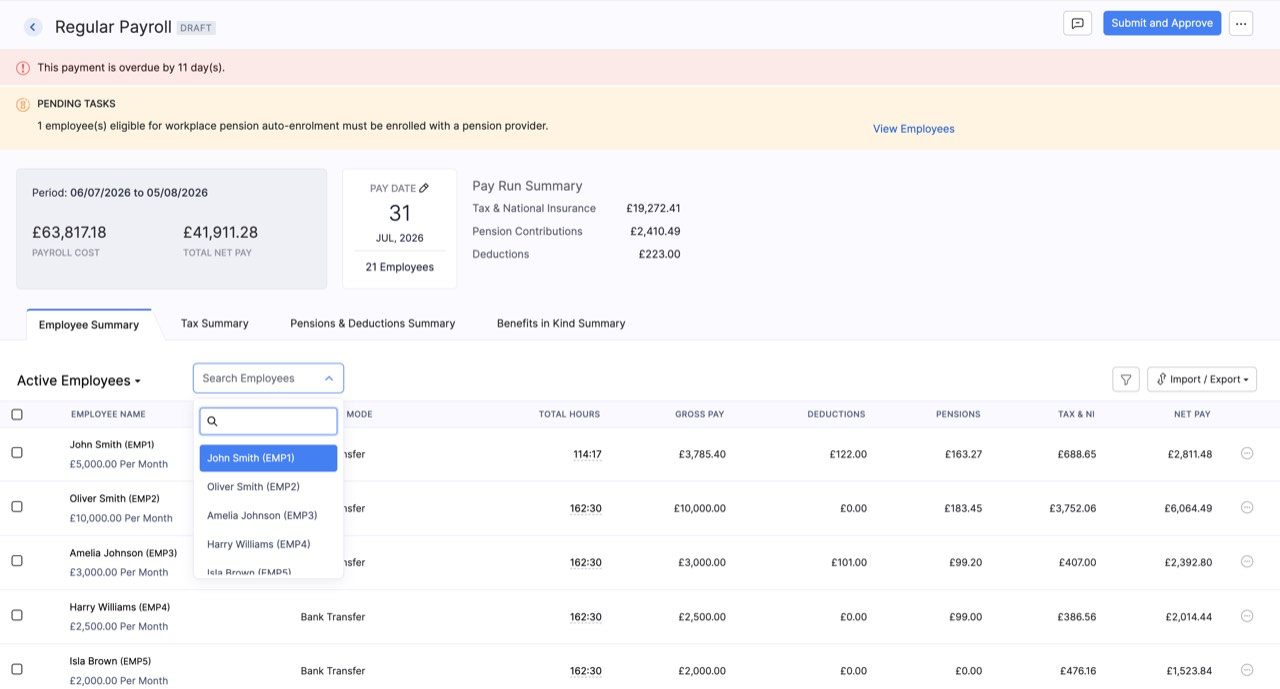Go back using the back arrow icon
This screenshot has width=1280, height=689.
click(x=33, y=27)
